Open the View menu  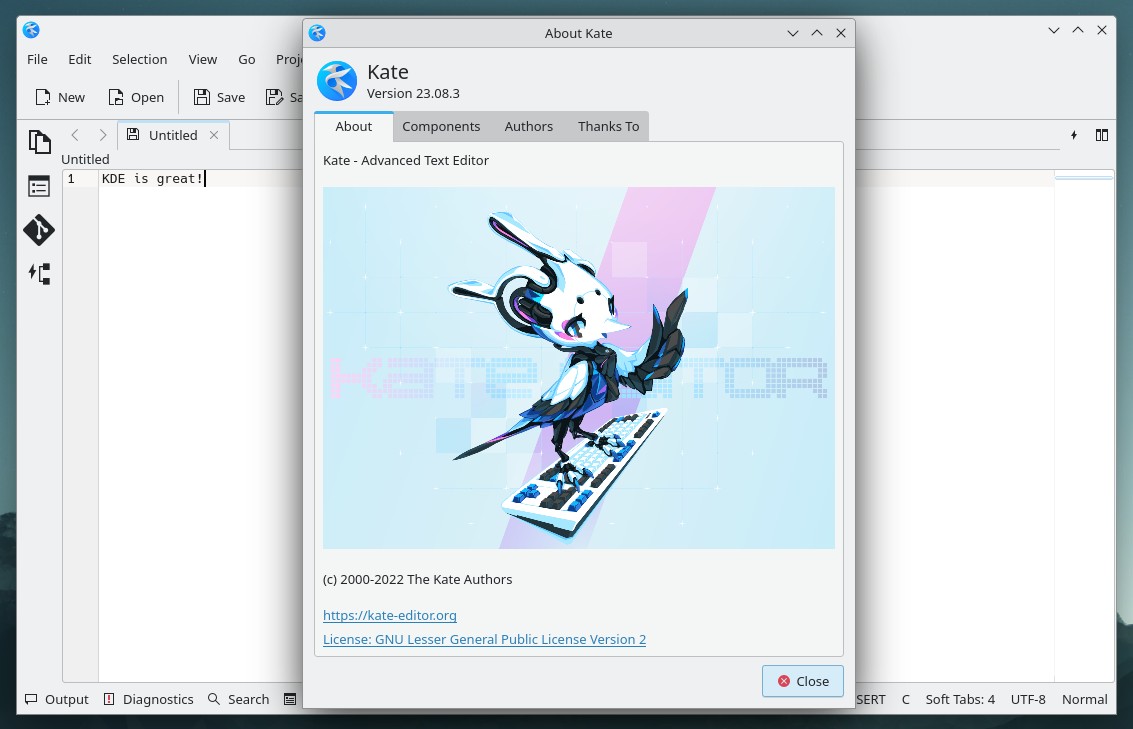tap(202, 59)
